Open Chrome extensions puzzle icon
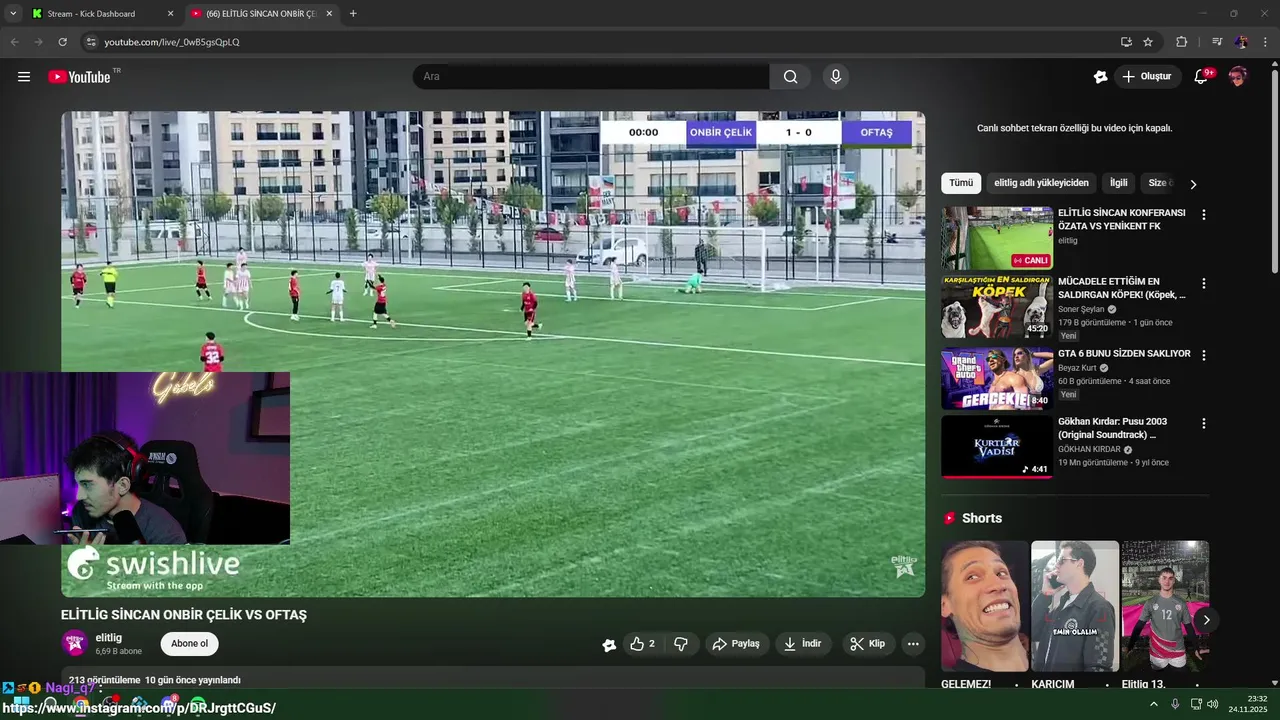Viewport: 1280px width, 720px height. pos(1181,42)
